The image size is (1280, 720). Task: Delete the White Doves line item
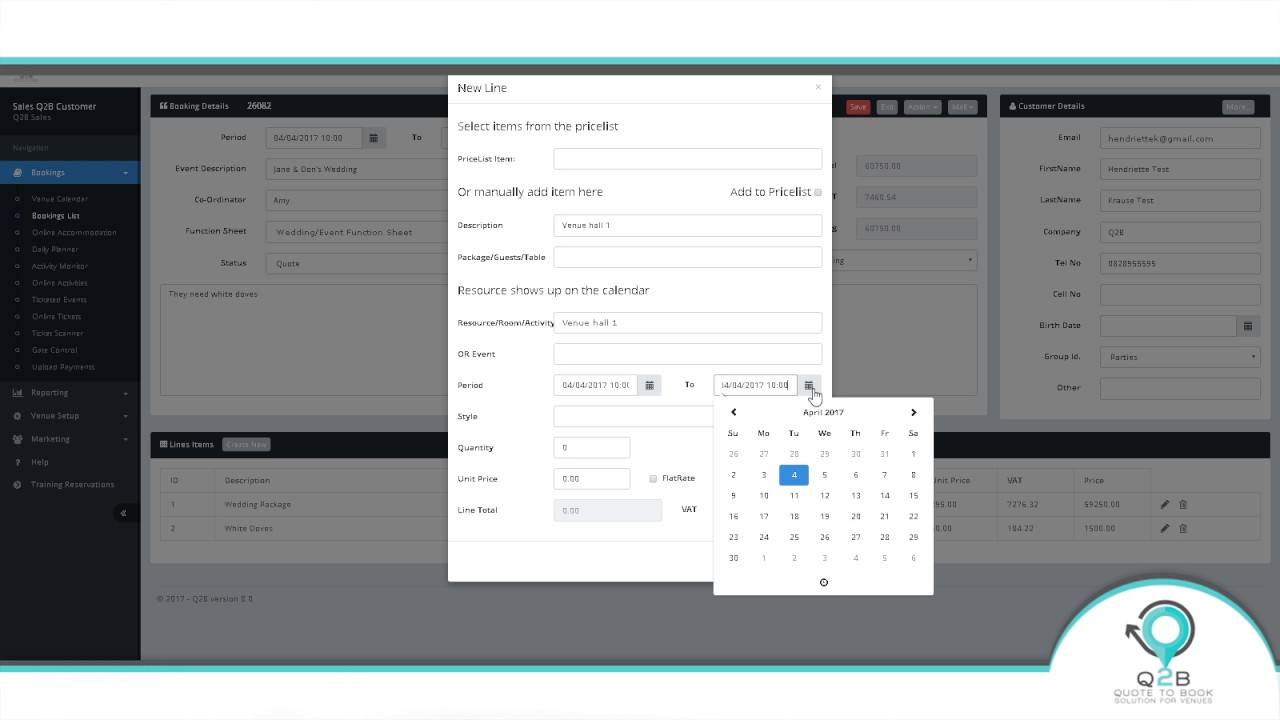pyautogui.click(x=1183, y=529)
